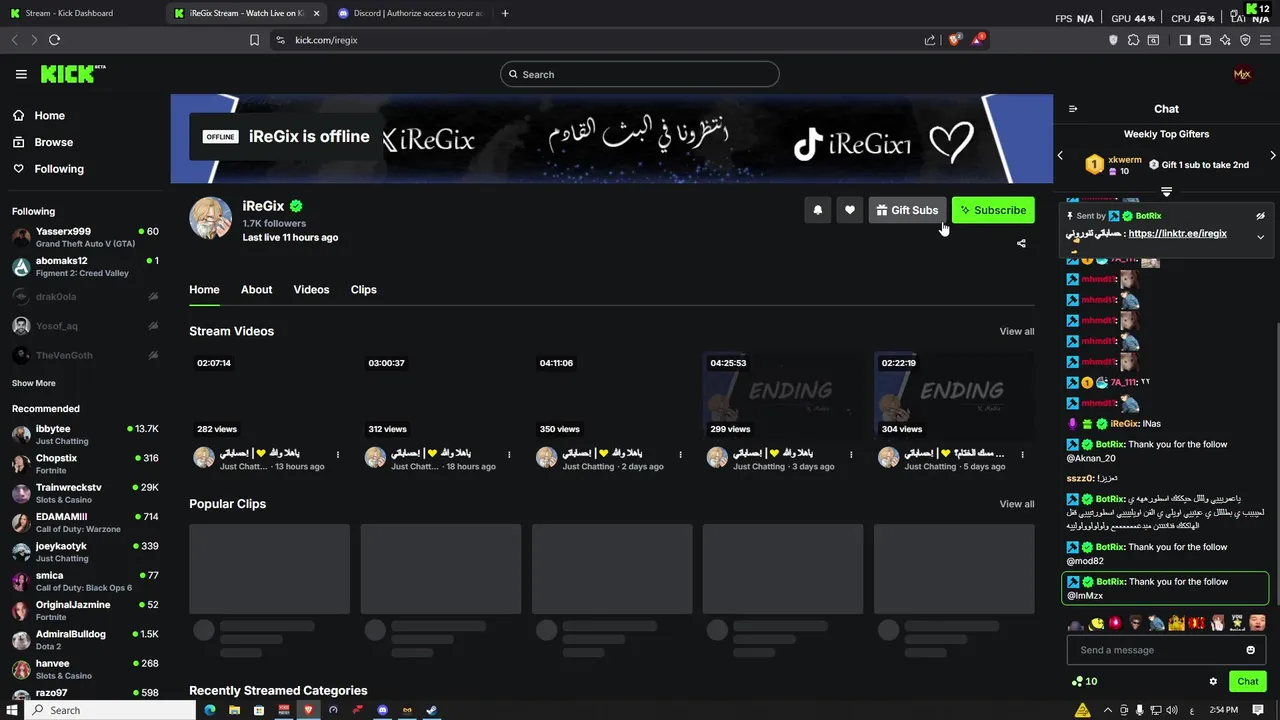Bookmark this page from the address bar
This screenshot has height=720, width=1280.
pyautogui.click(x=254, y=40)
